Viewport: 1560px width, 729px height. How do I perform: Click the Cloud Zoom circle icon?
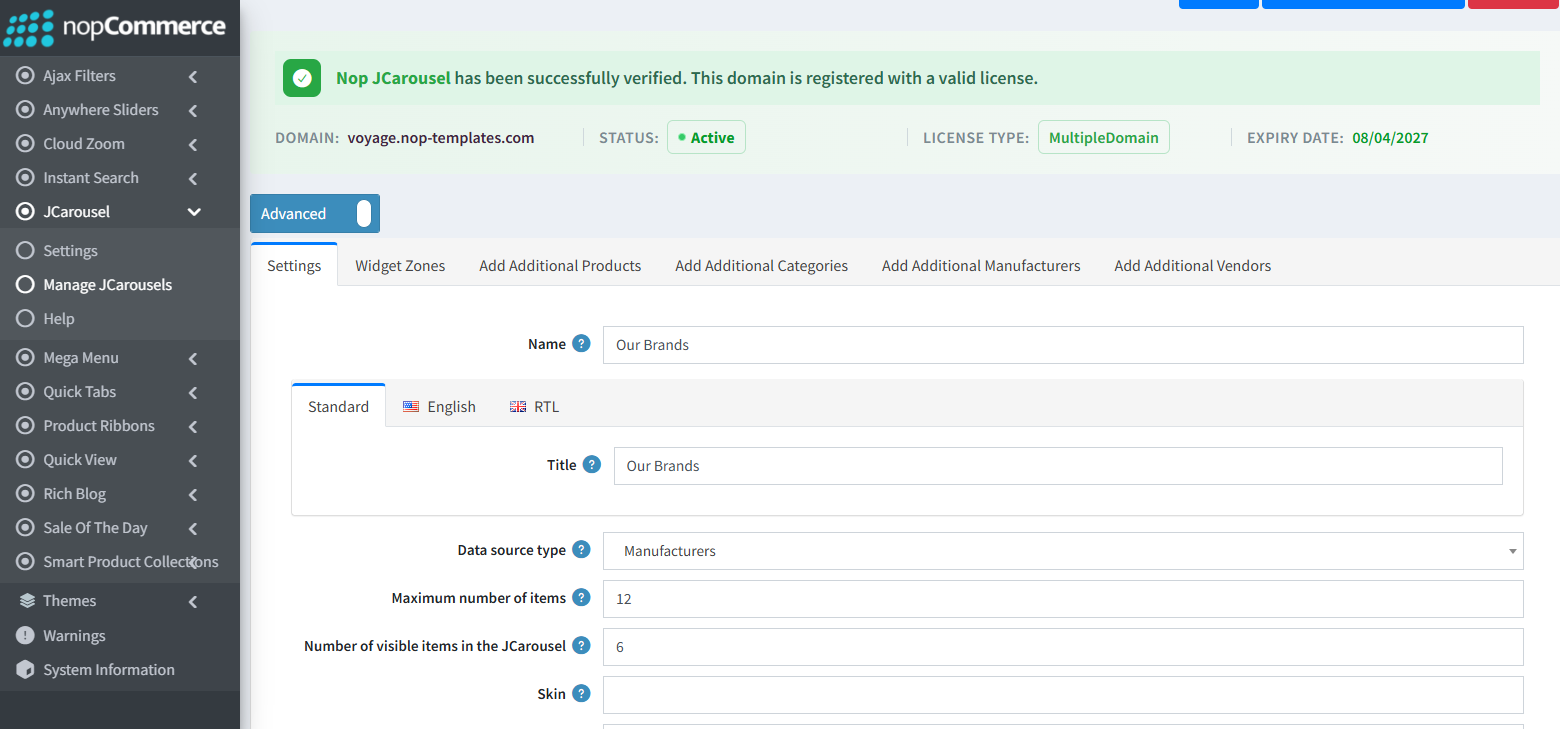(26, 144)
